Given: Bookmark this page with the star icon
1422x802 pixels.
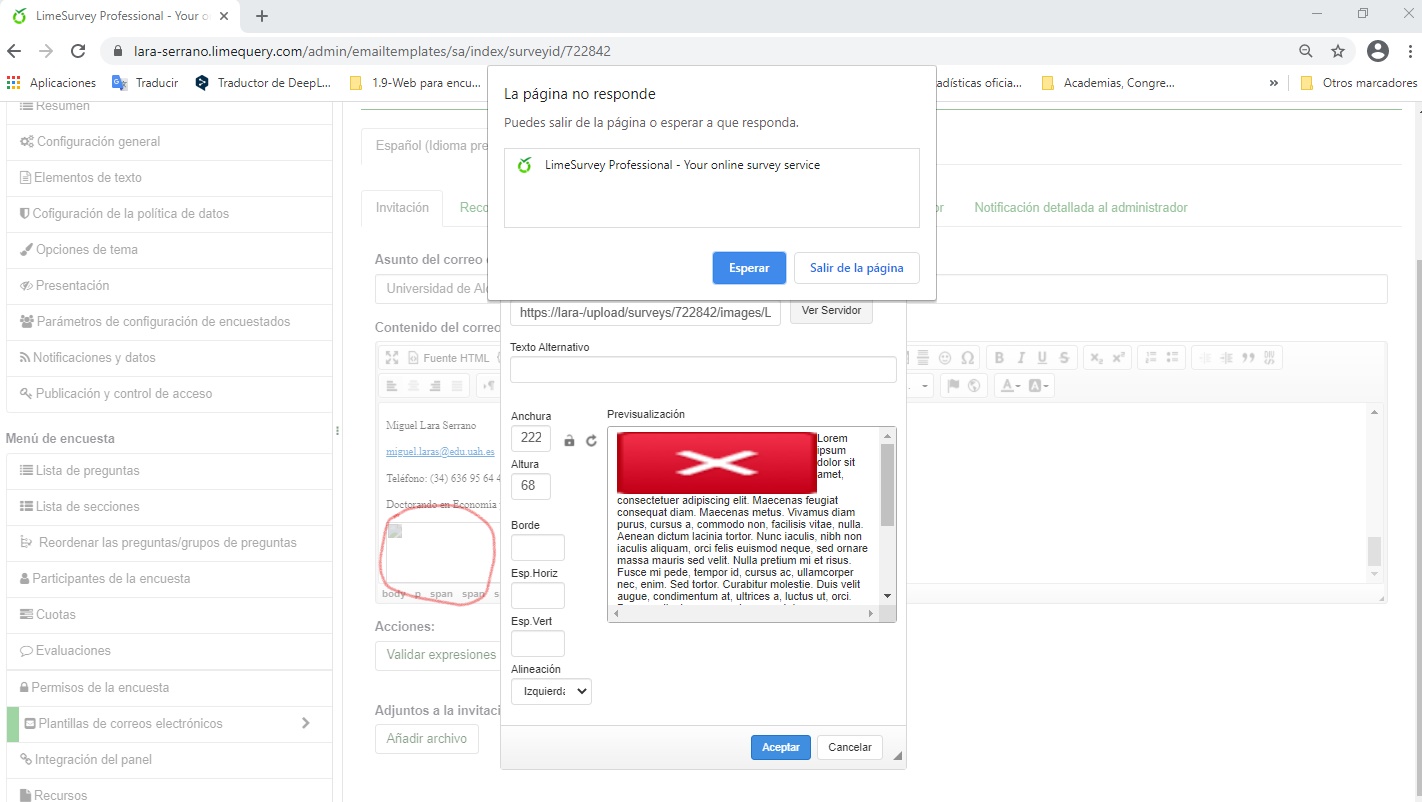Looking at the screenshot, I should [1338, 51].
